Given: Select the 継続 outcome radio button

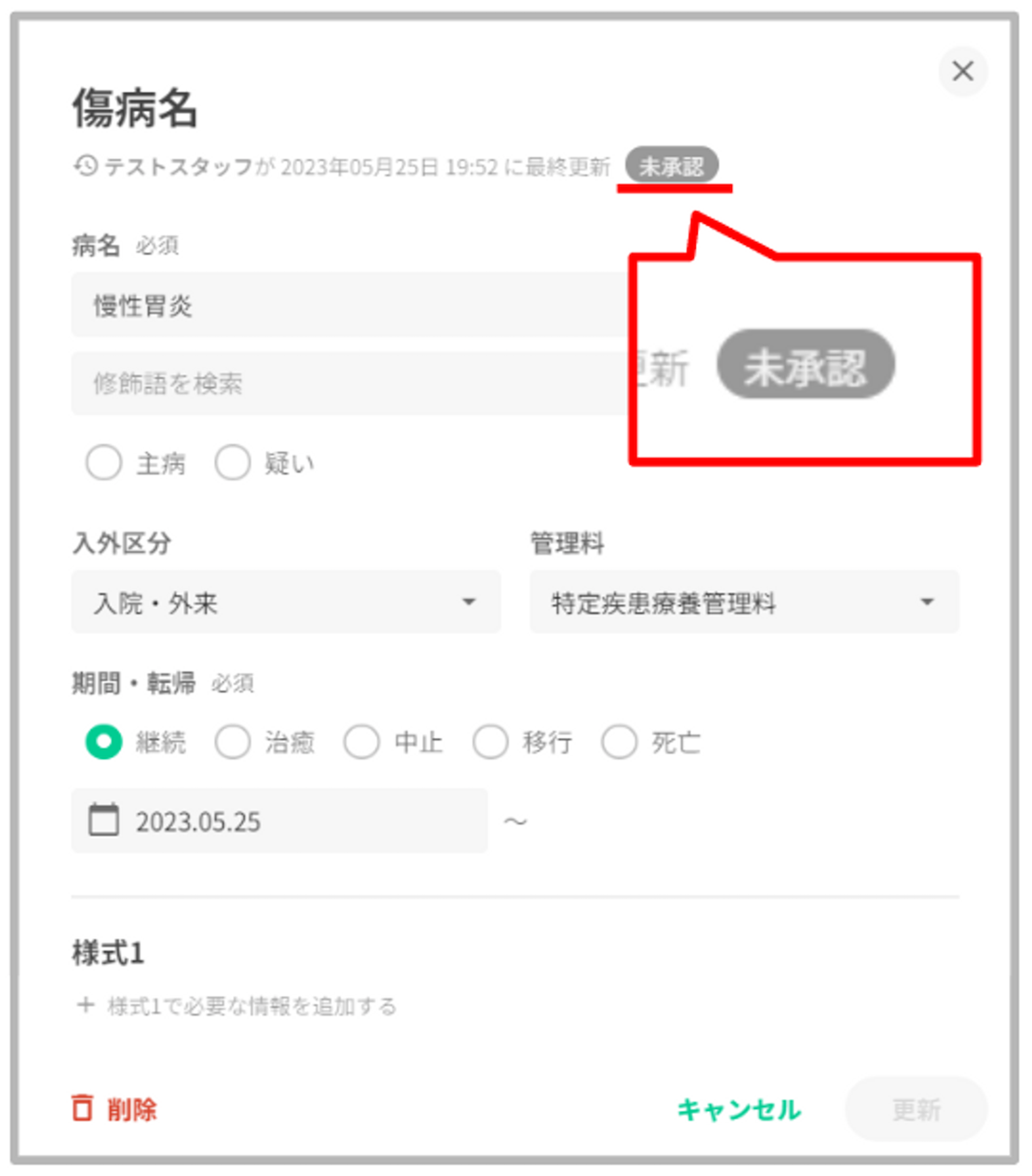Looking at the screenshot, I should coord(104,742).
